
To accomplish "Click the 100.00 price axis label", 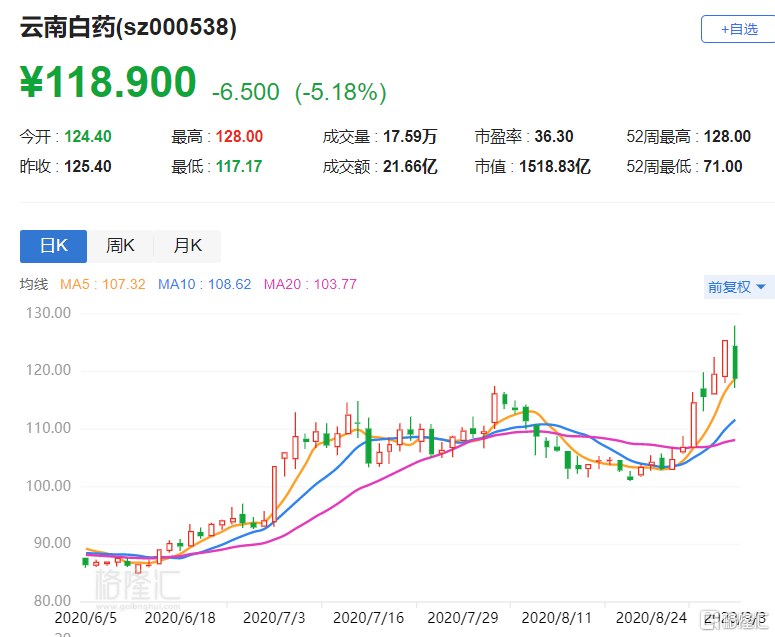I will [48, 486].
